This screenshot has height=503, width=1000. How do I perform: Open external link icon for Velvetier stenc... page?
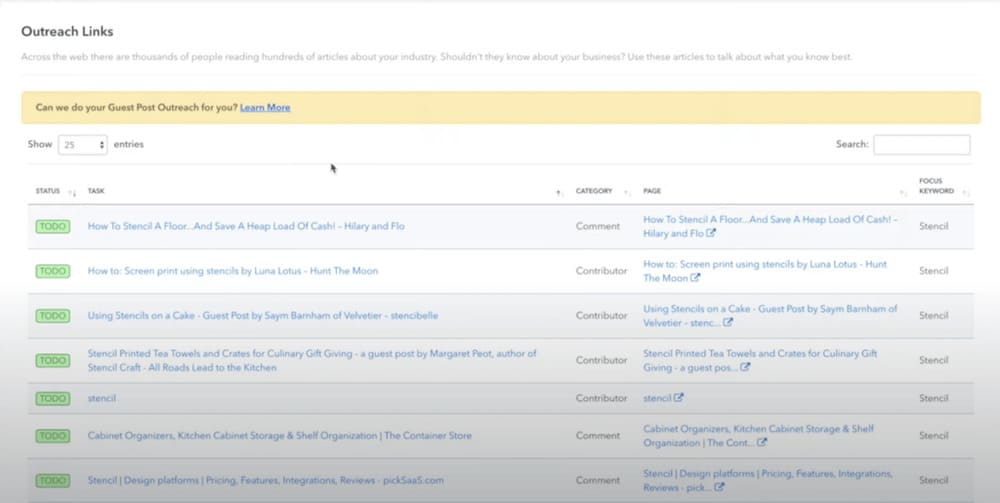728,323
